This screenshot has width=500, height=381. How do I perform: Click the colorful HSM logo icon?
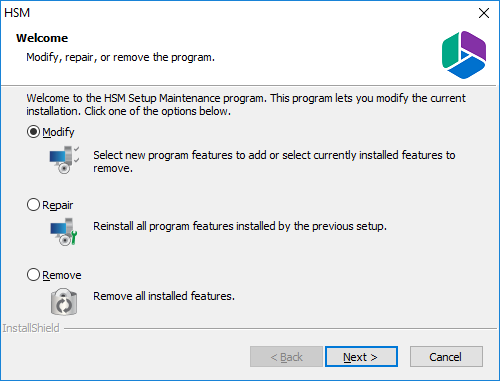point(464,55)
